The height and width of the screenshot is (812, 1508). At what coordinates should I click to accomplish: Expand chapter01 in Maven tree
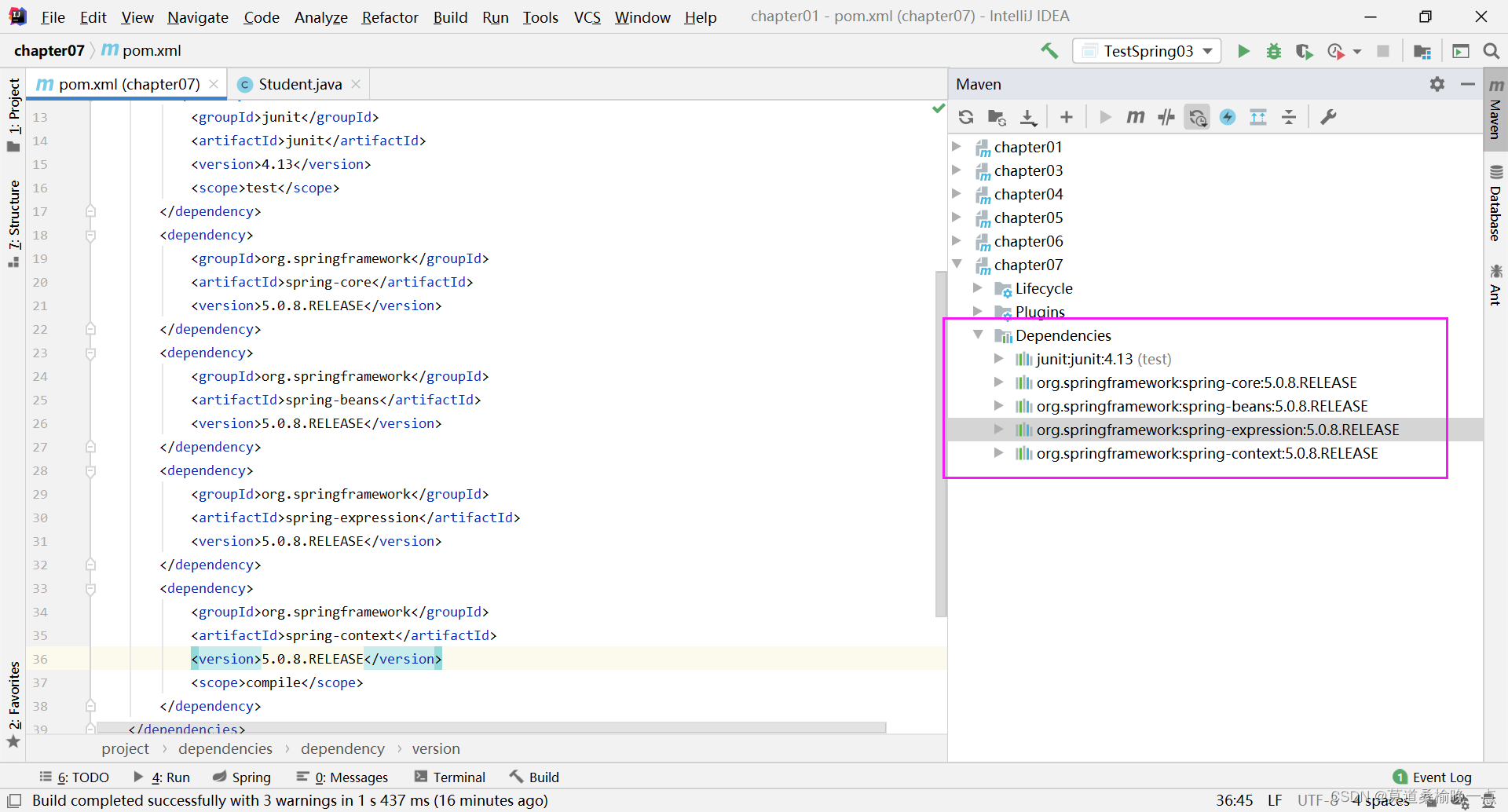957,147
